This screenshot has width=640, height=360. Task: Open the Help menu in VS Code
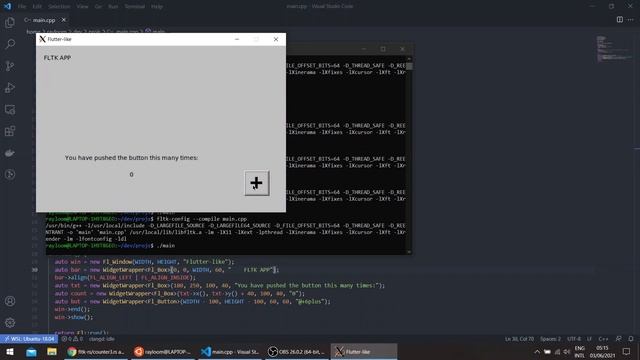coord(157,7)
